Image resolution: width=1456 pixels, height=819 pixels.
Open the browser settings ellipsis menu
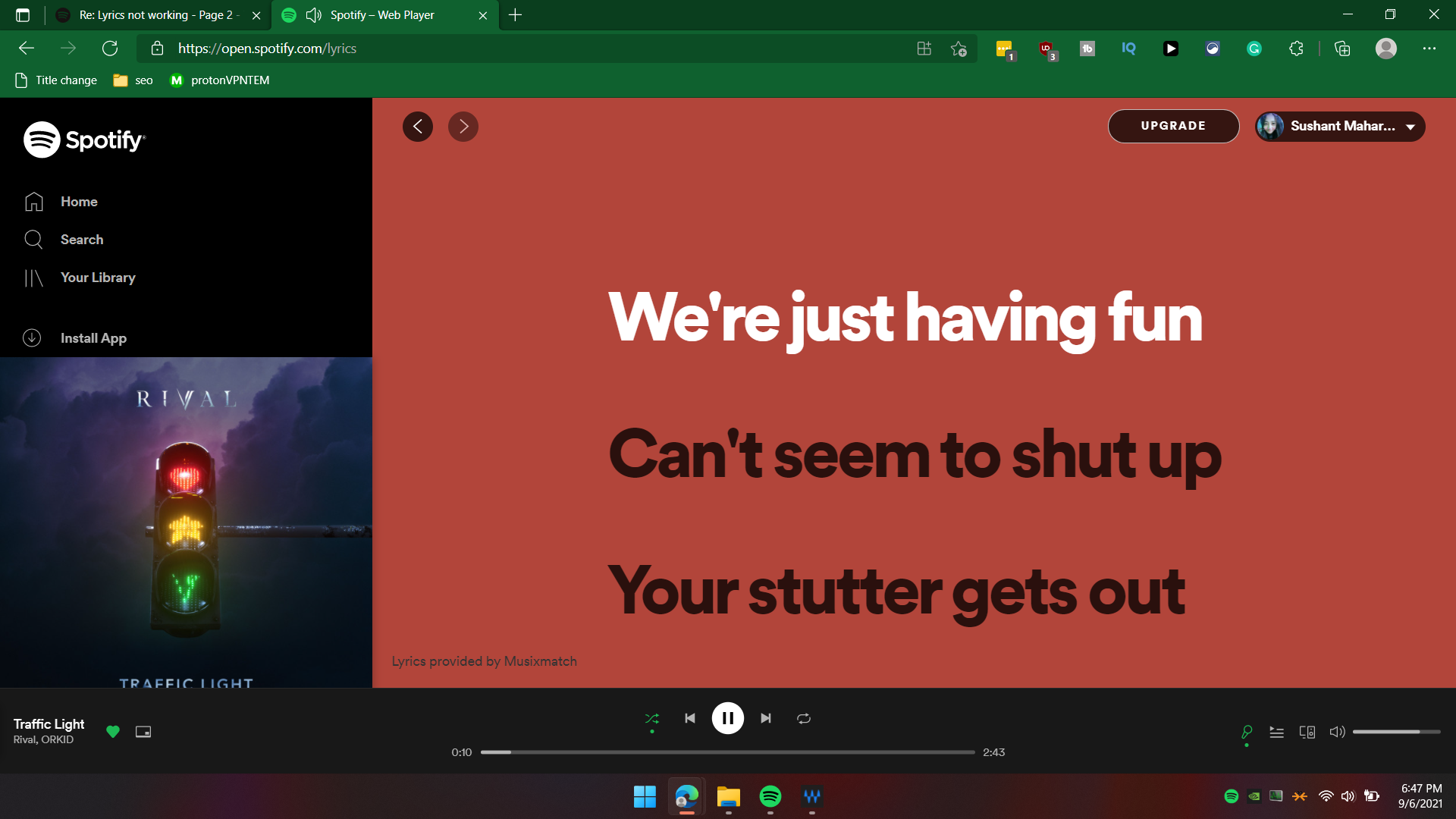[x=1429, y=49]
